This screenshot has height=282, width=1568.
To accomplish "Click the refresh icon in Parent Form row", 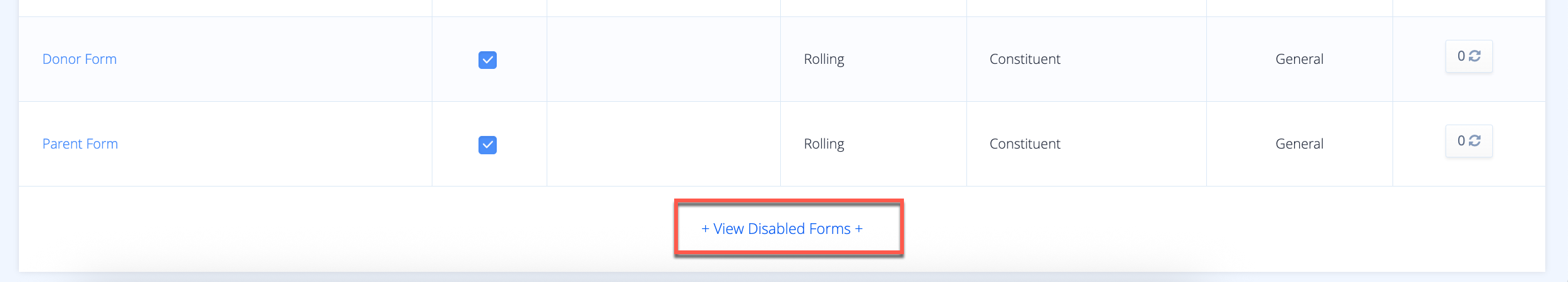I will [x=1475, y=141].
